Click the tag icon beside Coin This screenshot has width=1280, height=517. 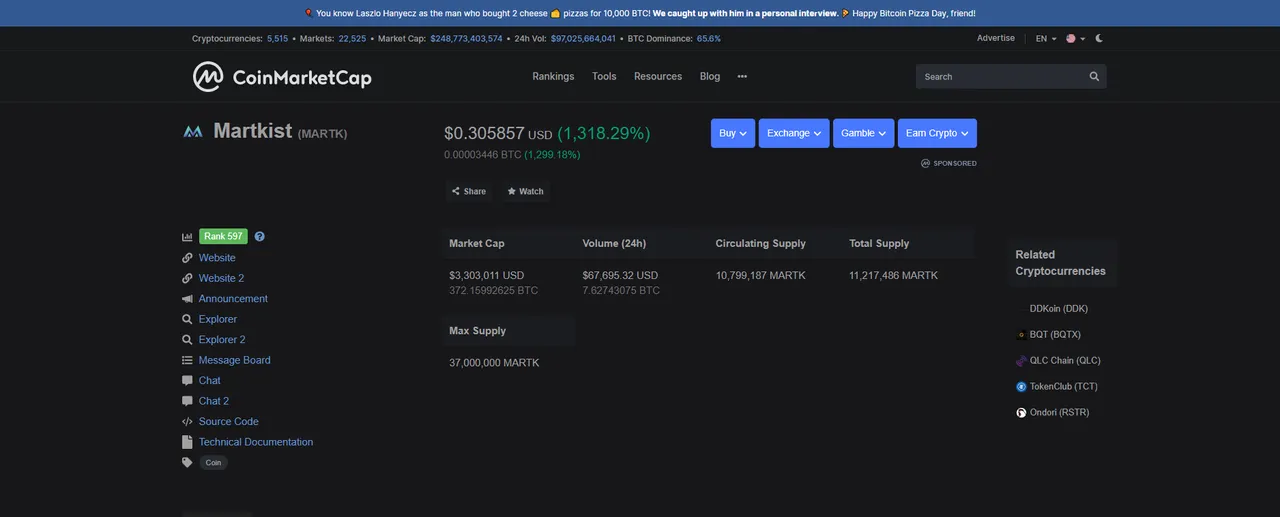(187, 463)
